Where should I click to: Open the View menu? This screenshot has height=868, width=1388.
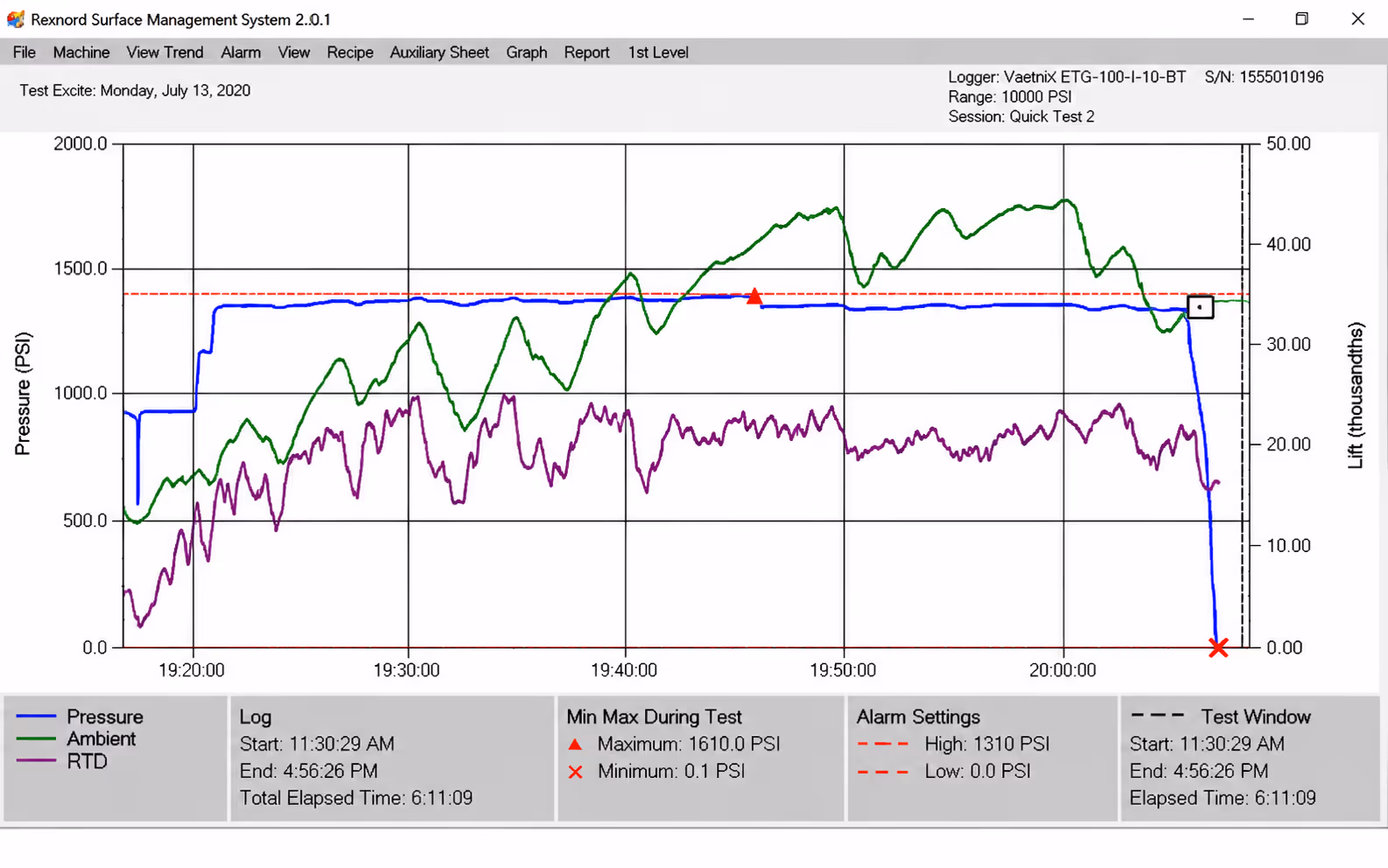(294, 52)
